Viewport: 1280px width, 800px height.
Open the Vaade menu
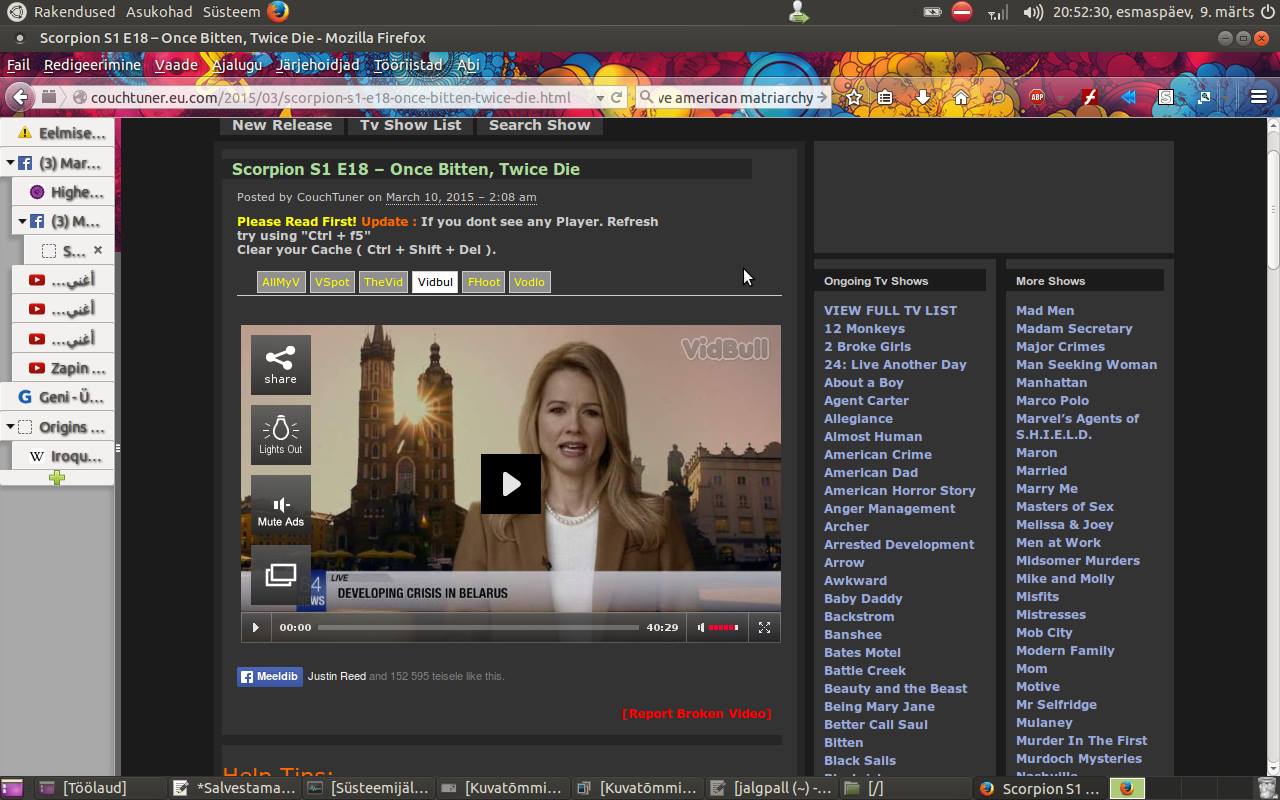(176, 65)
